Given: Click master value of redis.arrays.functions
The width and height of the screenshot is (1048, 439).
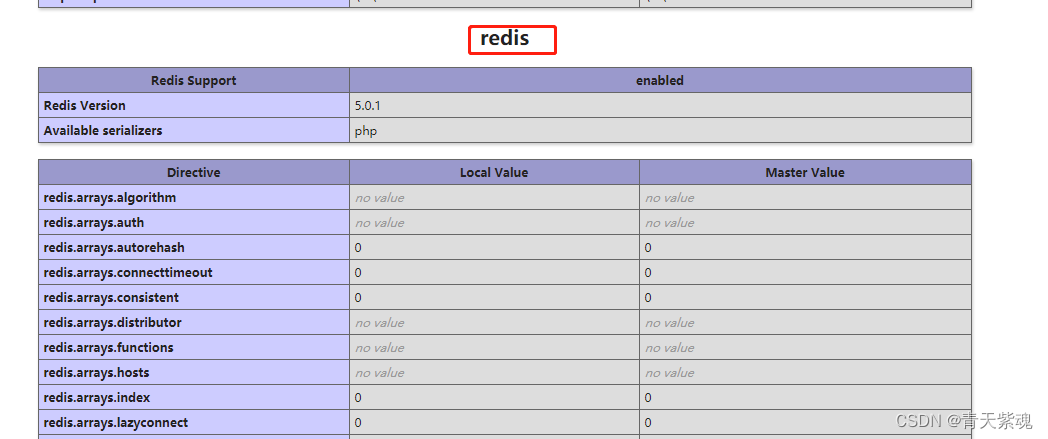Looking at the screenshot, I should tap(669, 347).
